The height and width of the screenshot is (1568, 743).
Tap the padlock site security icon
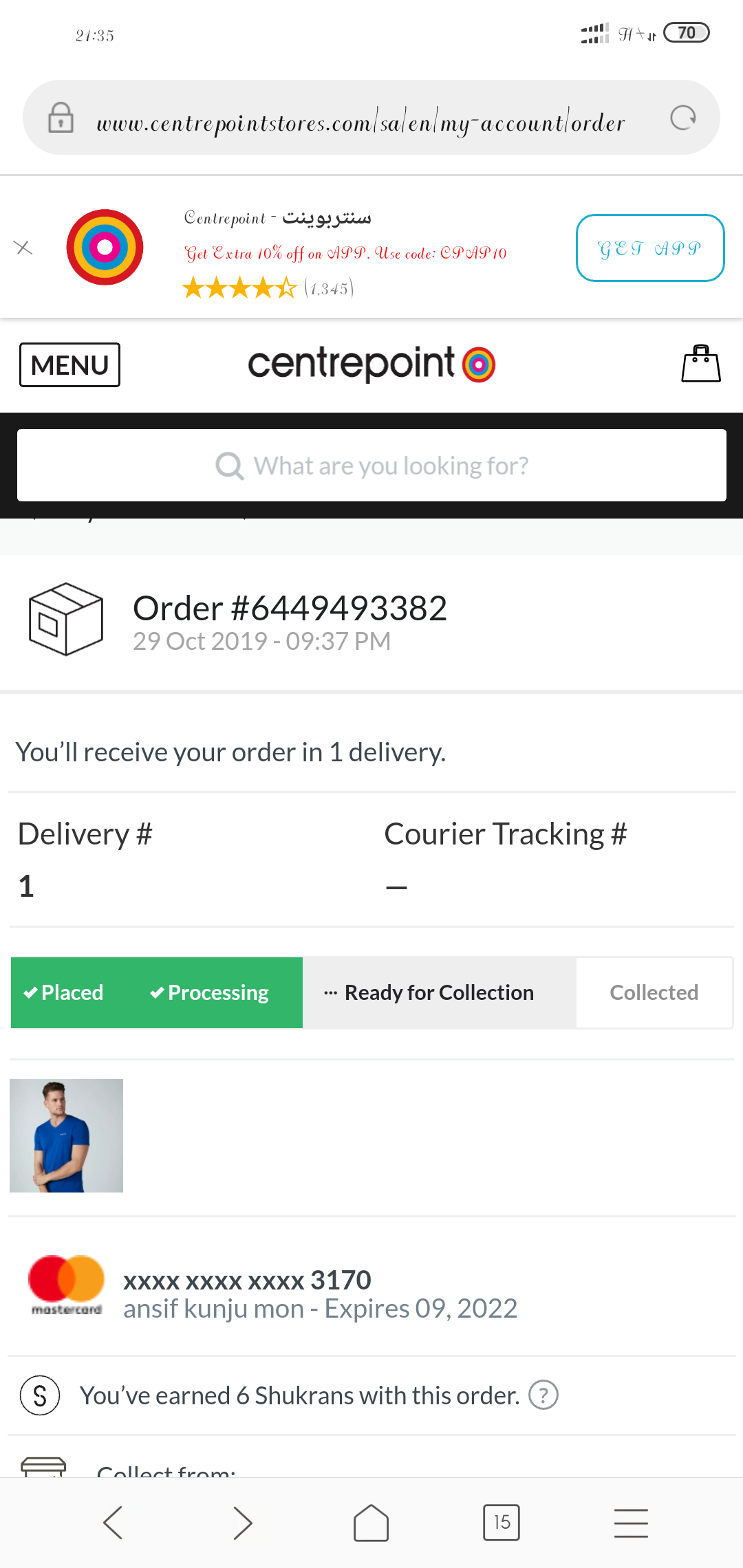61,118
